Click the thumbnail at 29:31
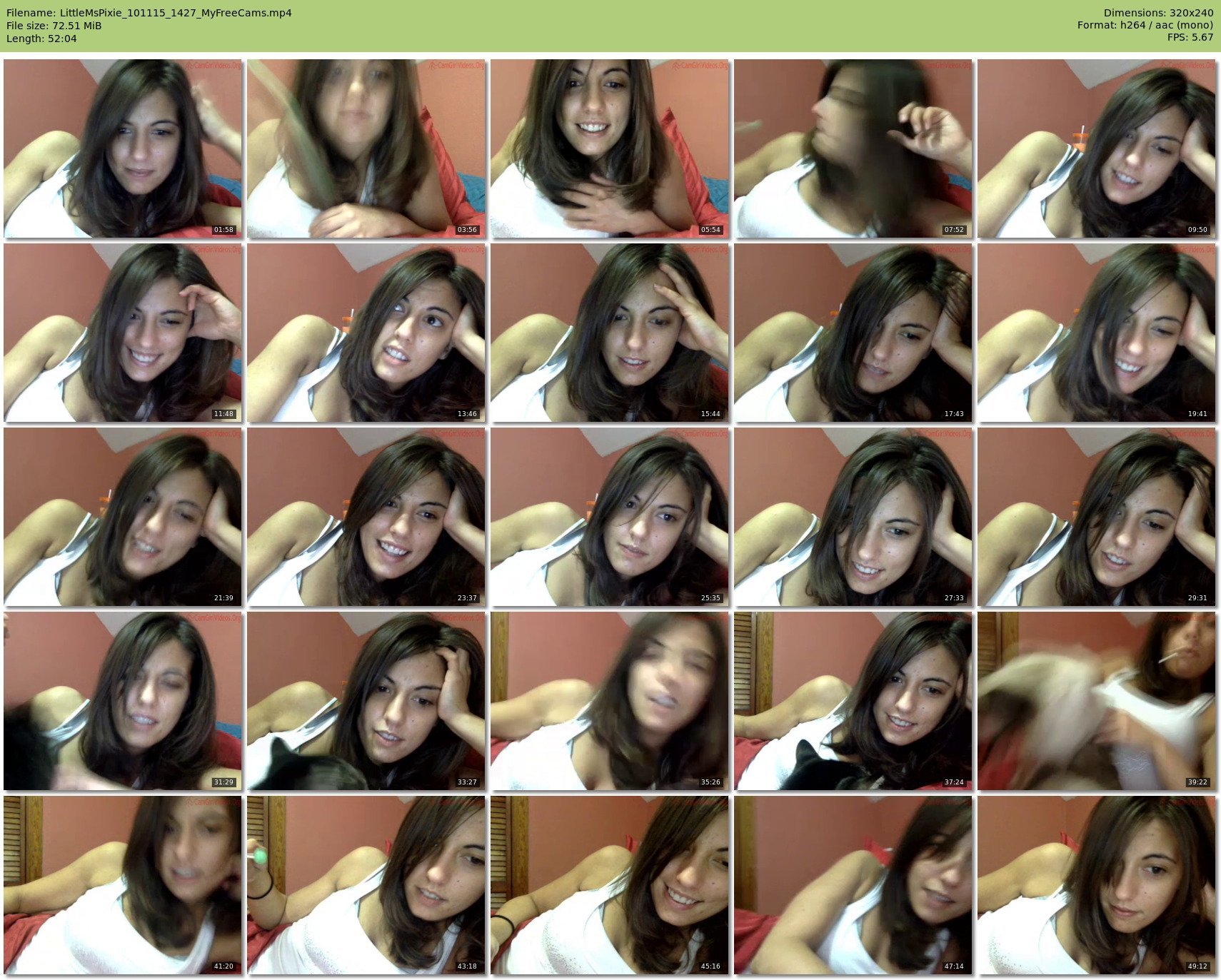Screen dimensions: 1221x980 tap(1097, 517)
